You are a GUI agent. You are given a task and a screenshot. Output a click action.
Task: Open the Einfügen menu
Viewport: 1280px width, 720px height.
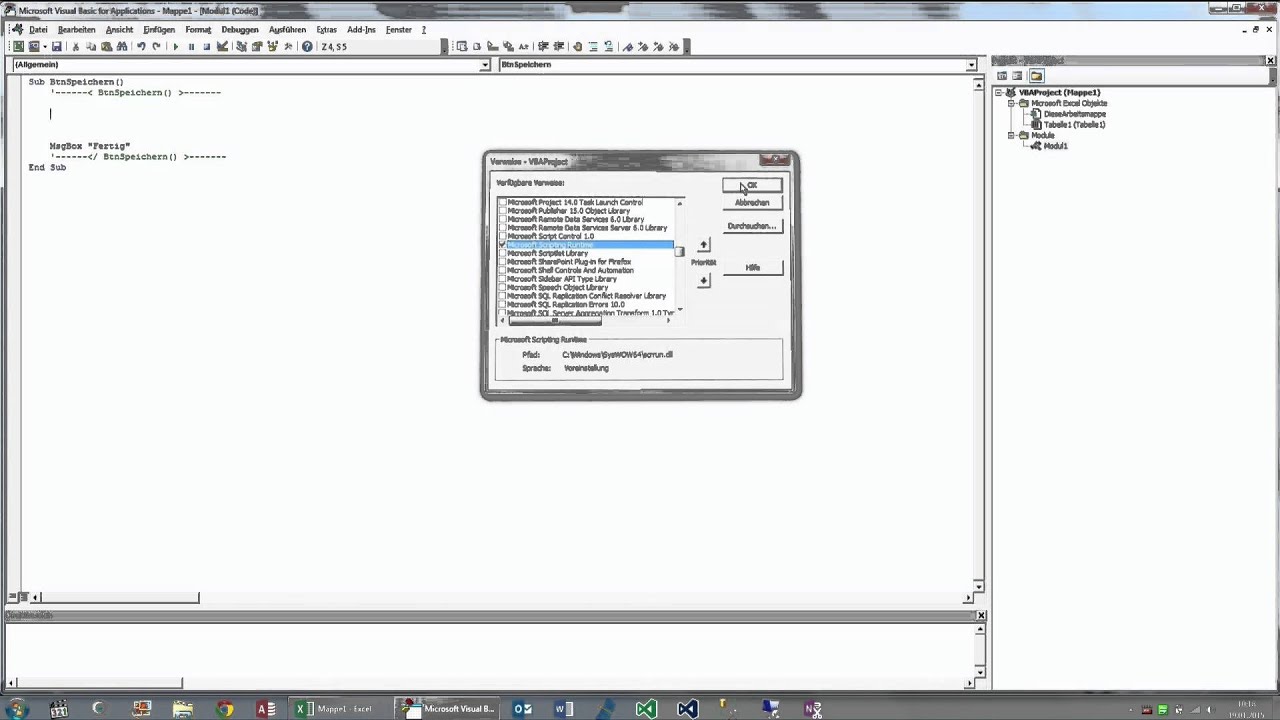click(159, 30)
